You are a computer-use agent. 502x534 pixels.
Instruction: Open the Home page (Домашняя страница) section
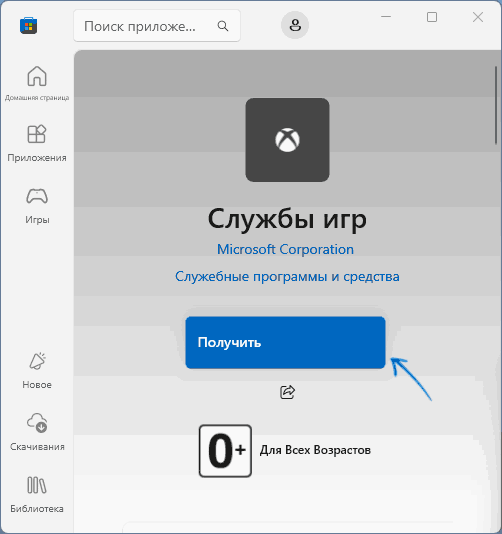(37, 84)
